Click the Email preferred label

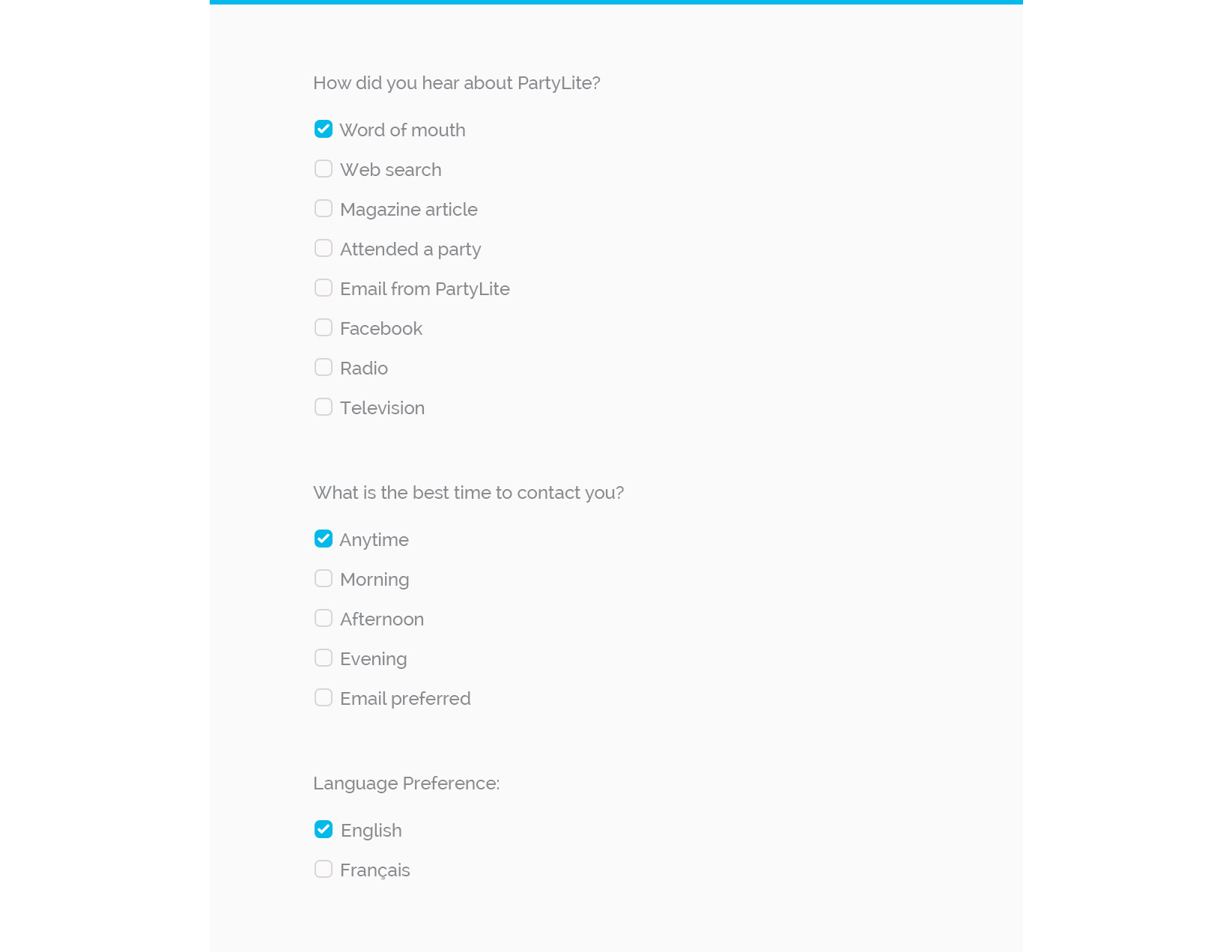405,699
